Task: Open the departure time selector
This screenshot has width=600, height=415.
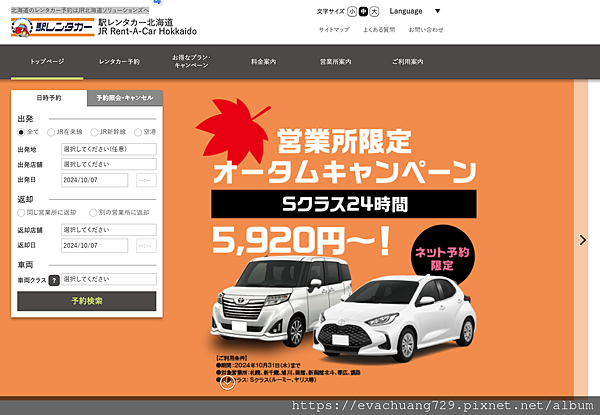Action: click(146, 180)
